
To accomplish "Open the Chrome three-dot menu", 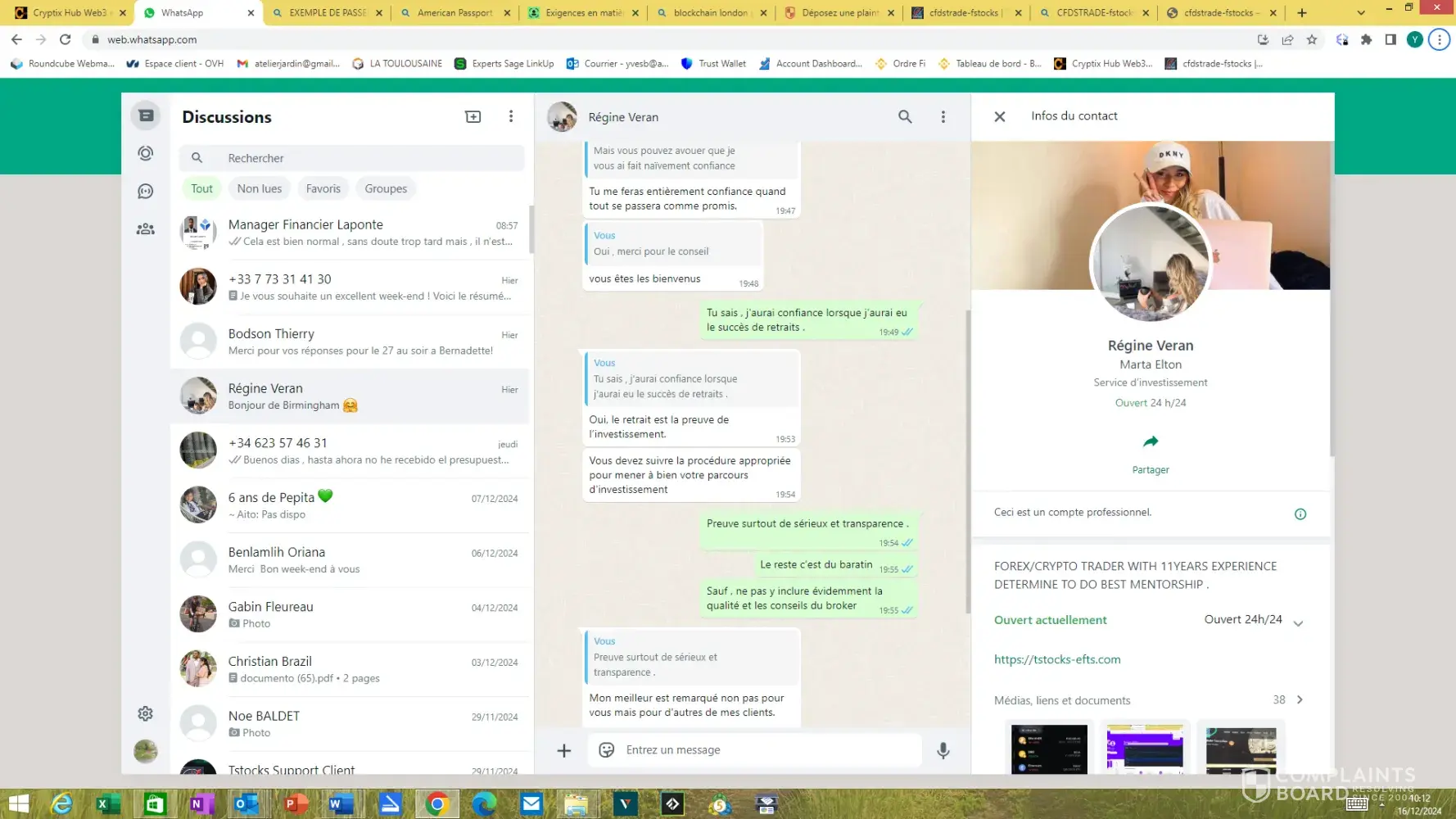I will pyautogui.click(x=1439, y=39).
